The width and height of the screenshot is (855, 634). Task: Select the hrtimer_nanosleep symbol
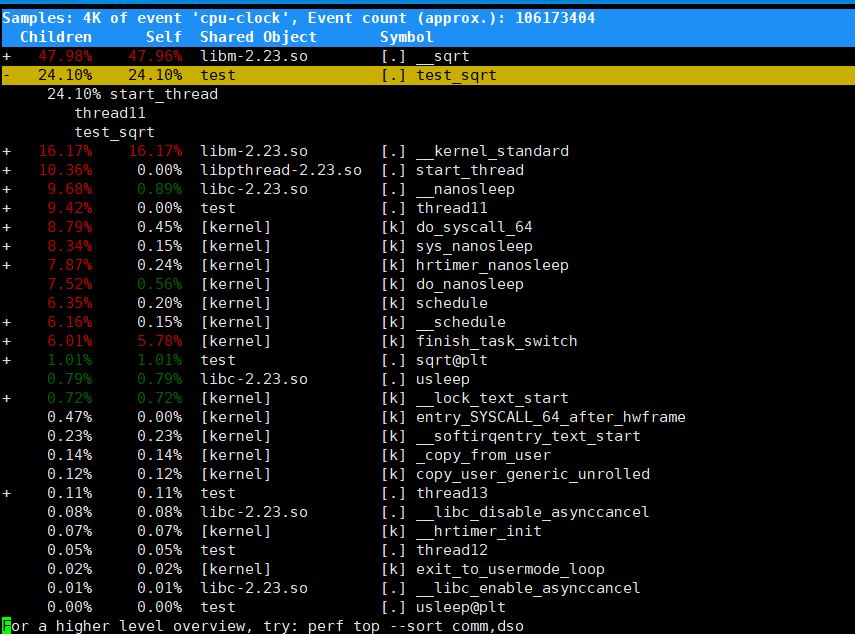(x=492, y=265)
